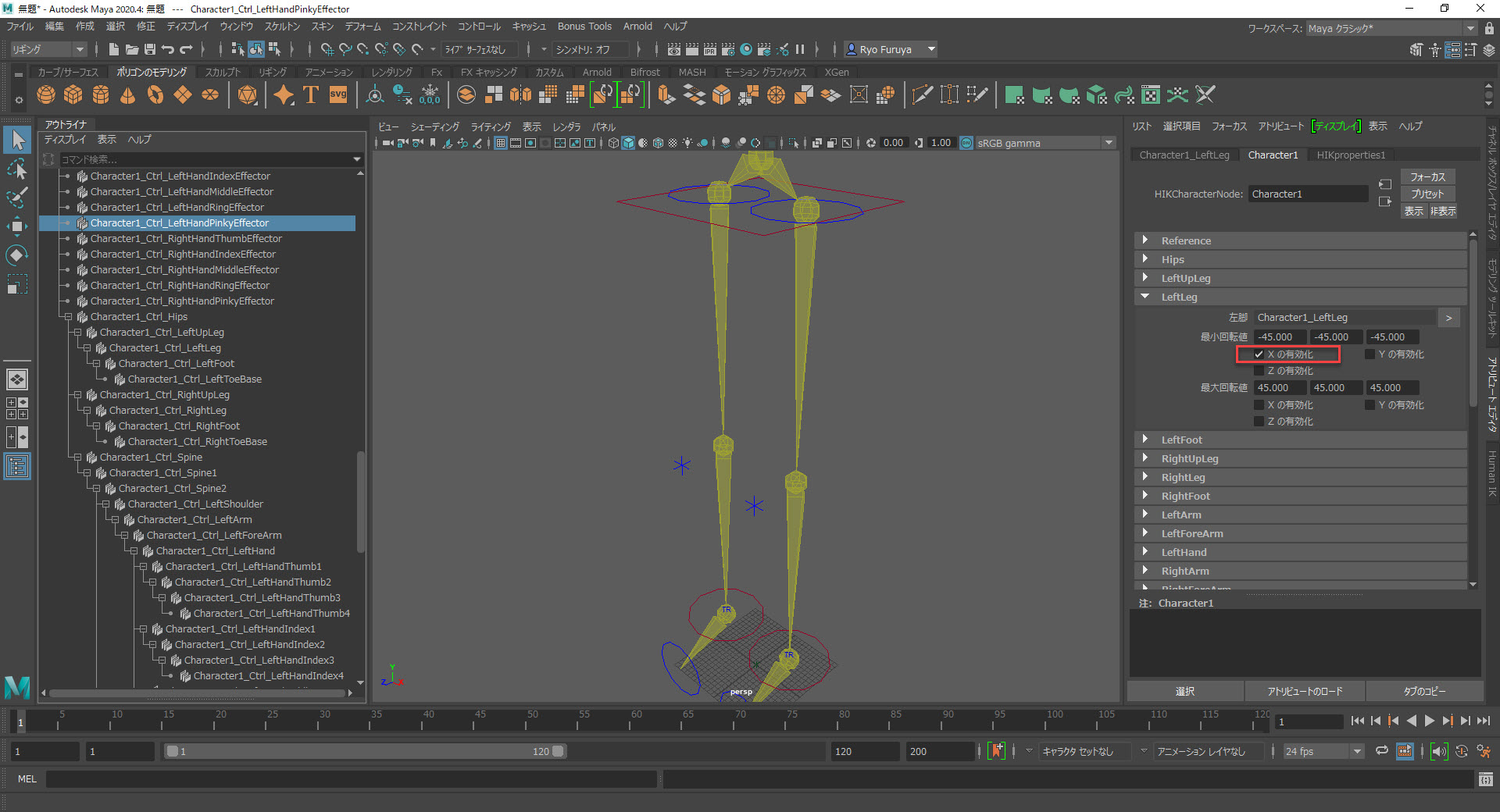Enable Z for maximum rotation limit

click(1259, 422)
